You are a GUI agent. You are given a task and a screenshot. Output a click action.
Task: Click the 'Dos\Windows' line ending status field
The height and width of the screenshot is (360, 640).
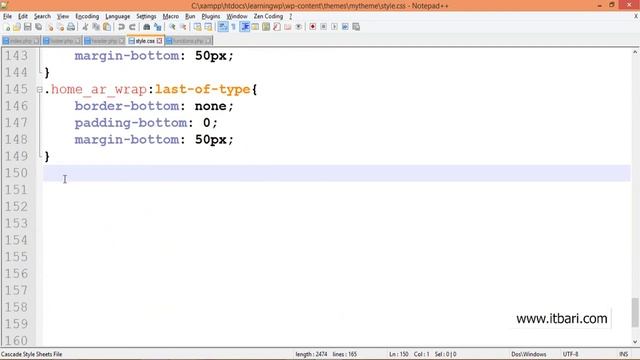pos(529,354)
